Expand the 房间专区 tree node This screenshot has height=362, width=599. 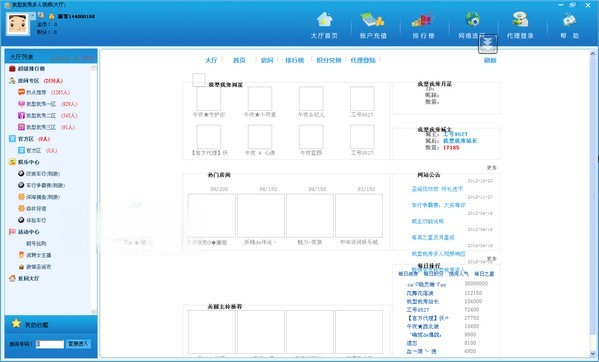pos(12,81)
